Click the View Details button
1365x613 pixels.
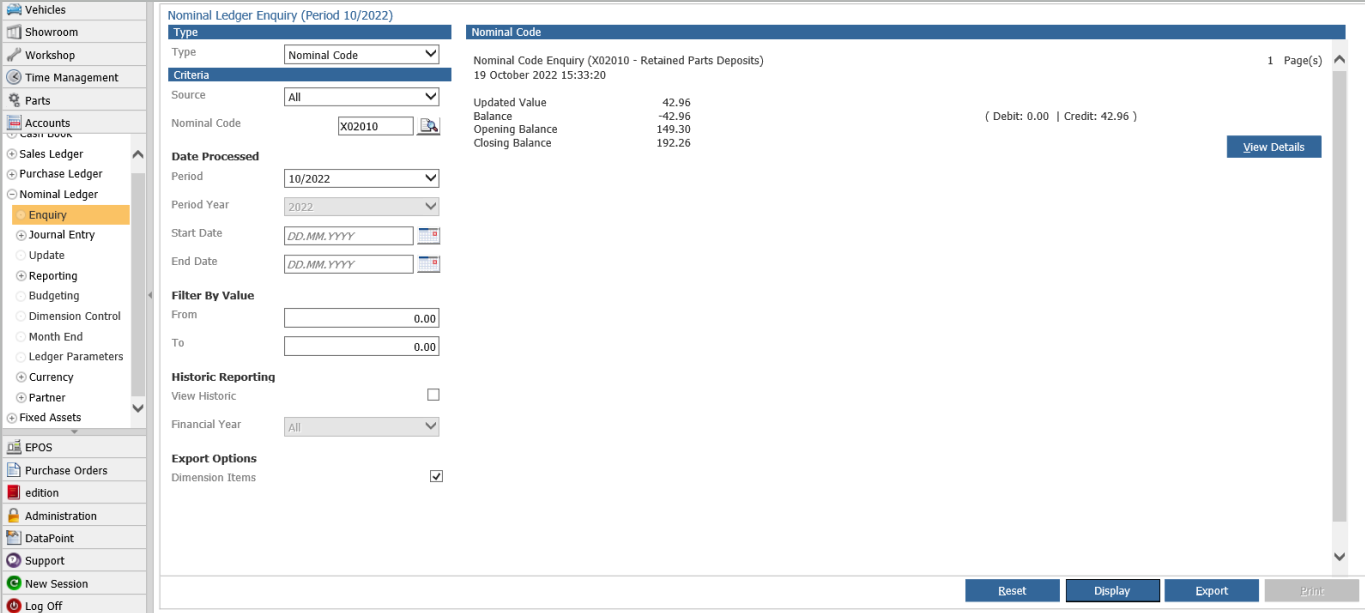(x=1274, y=147)
